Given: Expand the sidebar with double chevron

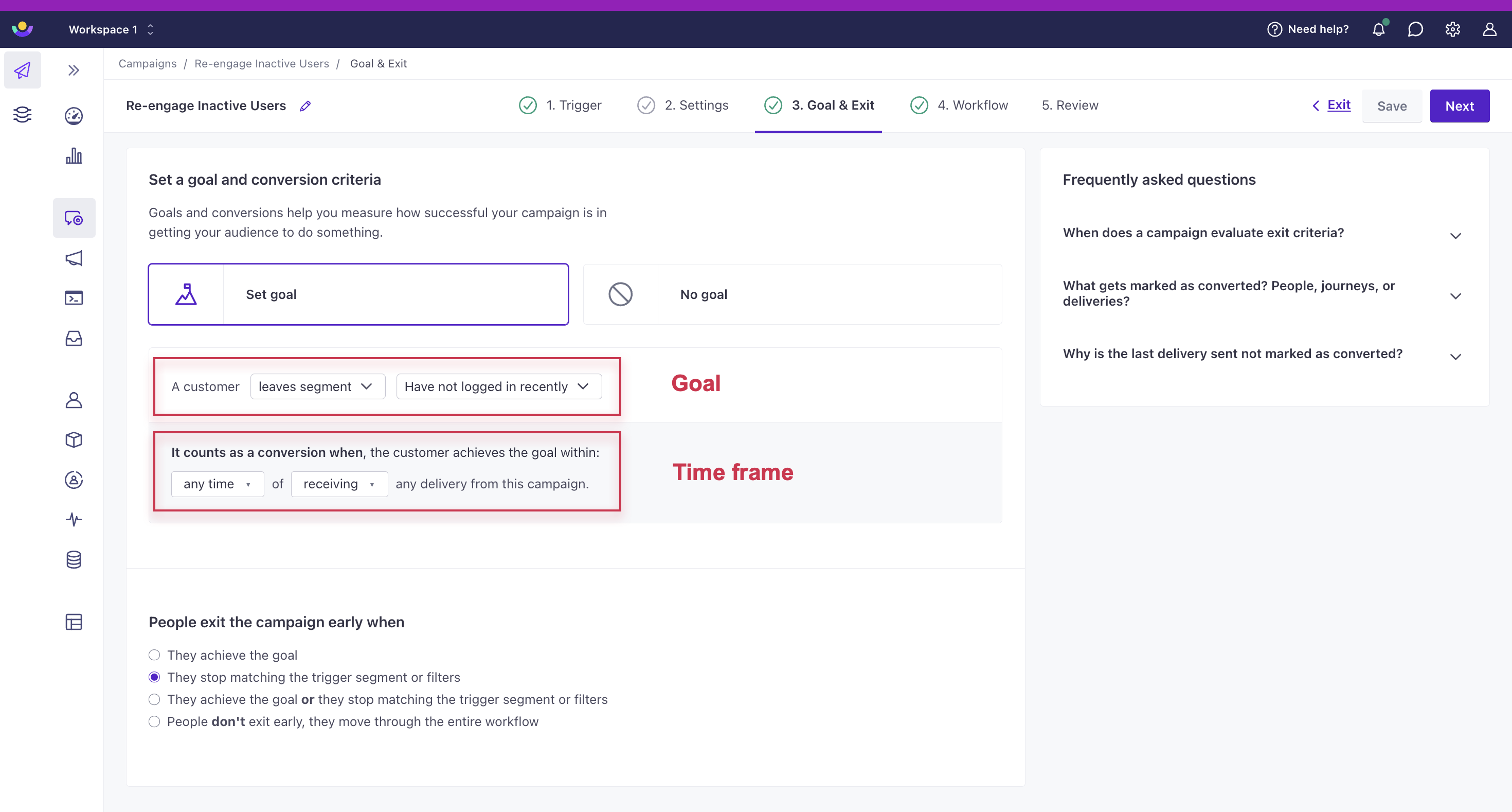Looking at the screenshot, I should pyautogui.click(x=74, y=70).
